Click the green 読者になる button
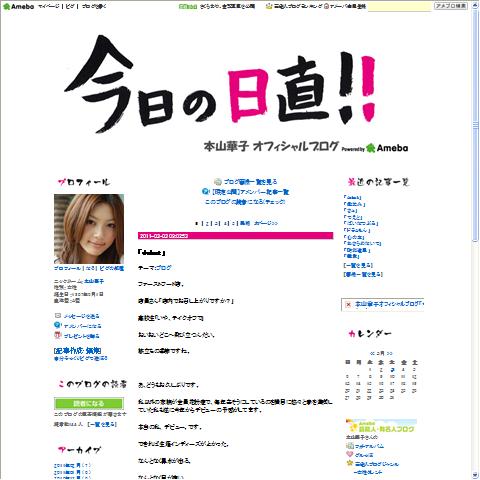 89,403
